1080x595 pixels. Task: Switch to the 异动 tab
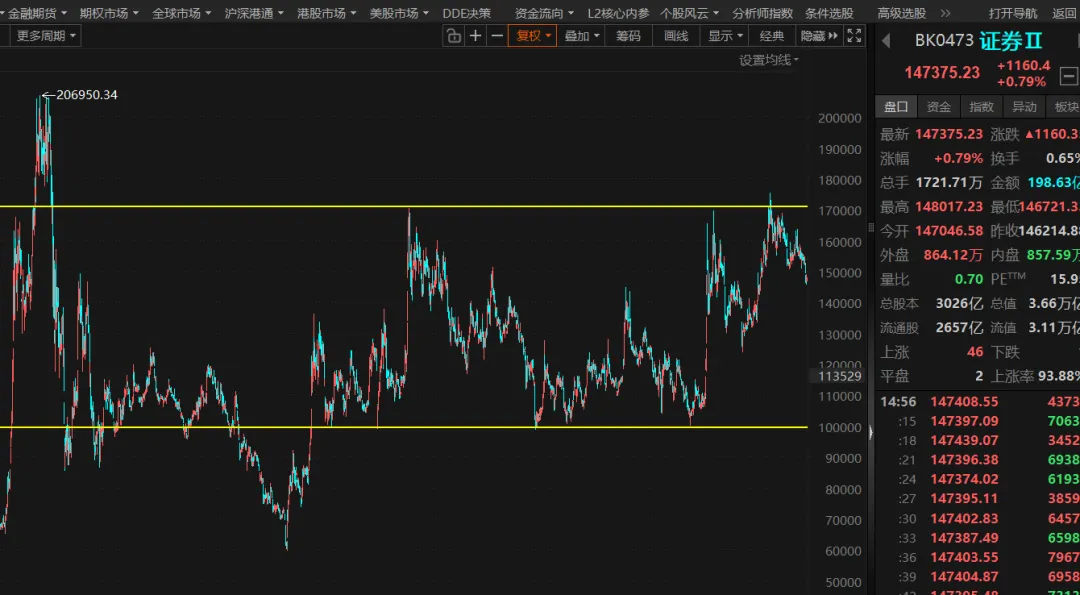tap(1024, 106)
